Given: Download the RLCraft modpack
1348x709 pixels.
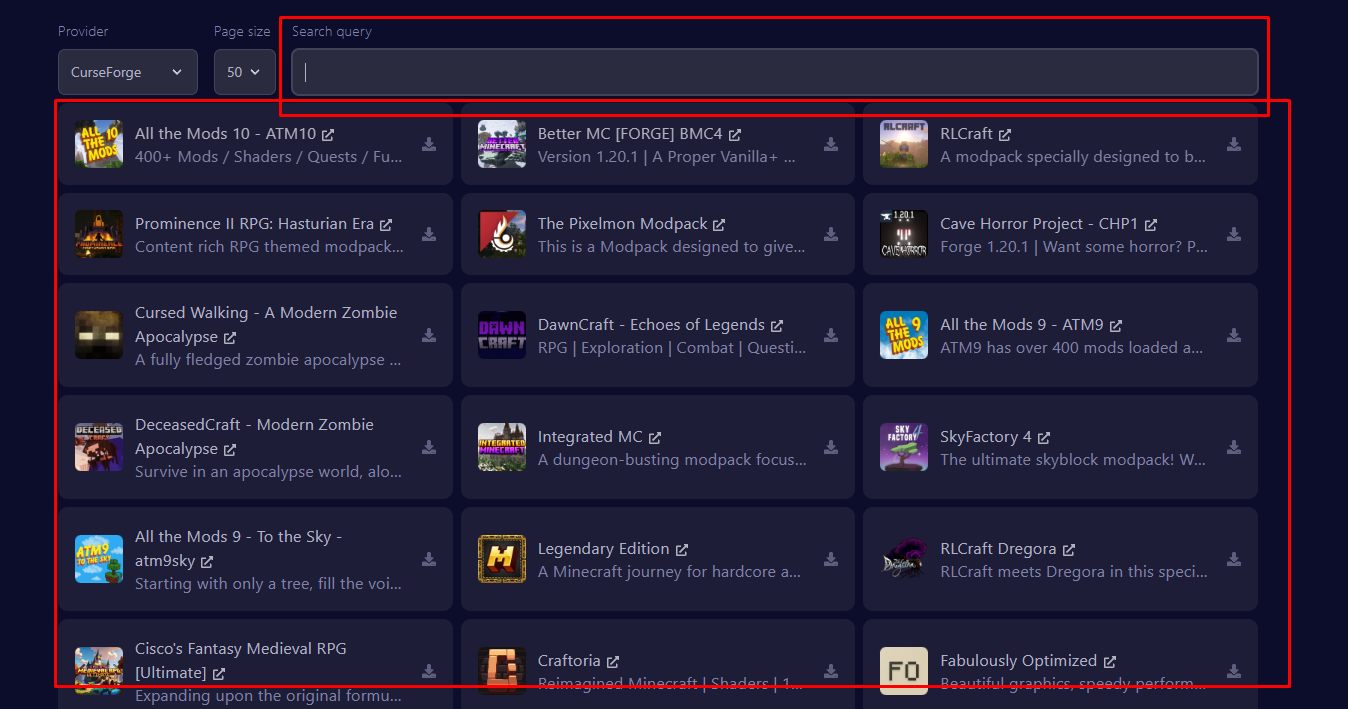Looking at the screenshot, I should (x=1234, y=144).
